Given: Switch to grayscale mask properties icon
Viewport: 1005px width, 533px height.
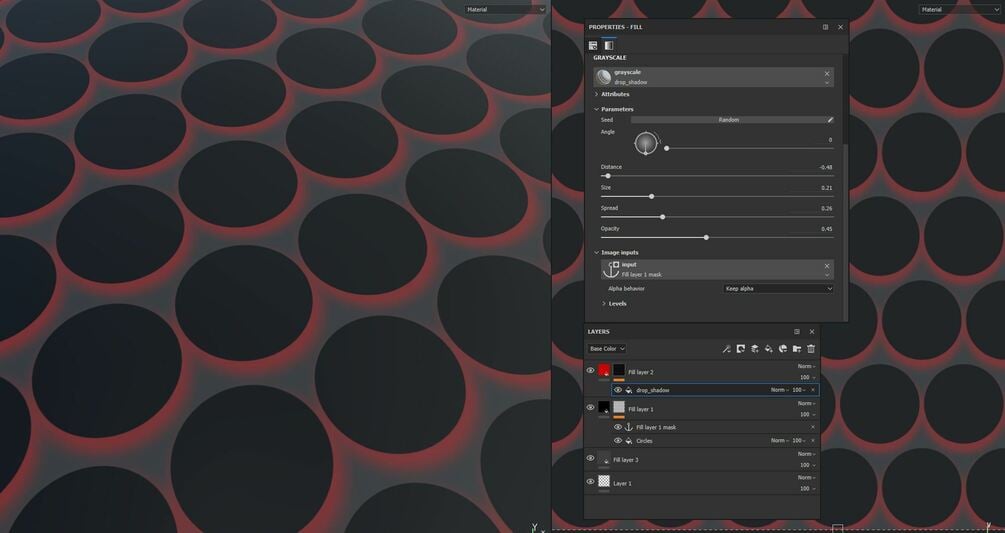Looking at the screenshot, I should pyautogui.click(x=608, y=45).
